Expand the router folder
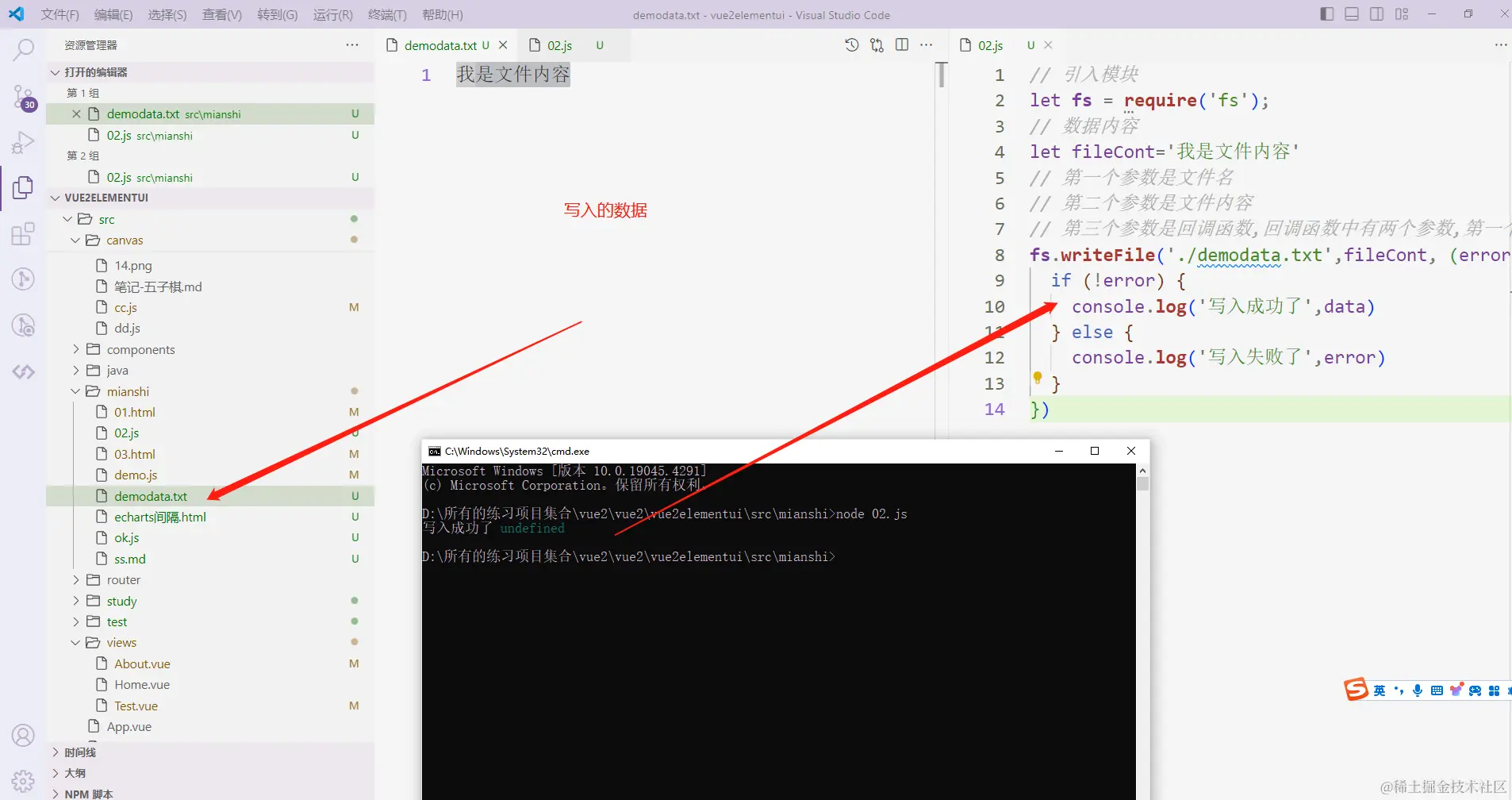The image size is (1512, 800). (210, 579)
